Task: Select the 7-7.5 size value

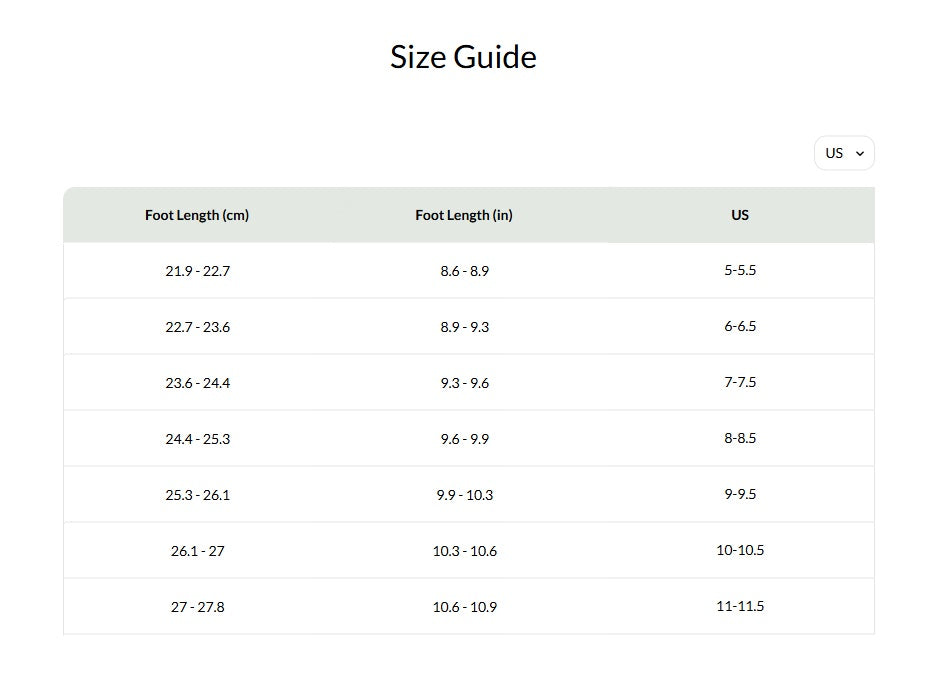Action: pos(739,382)
